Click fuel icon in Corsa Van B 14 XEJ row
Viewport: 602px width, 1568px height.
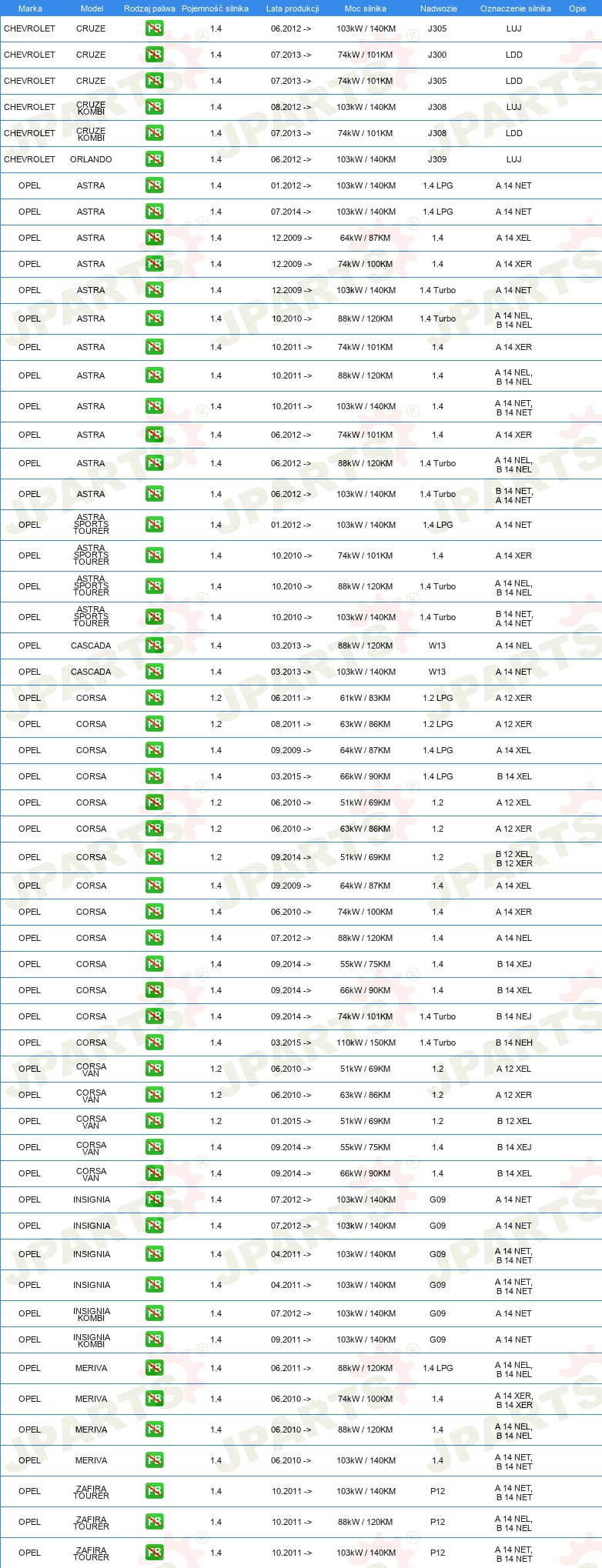point(154,1147)
